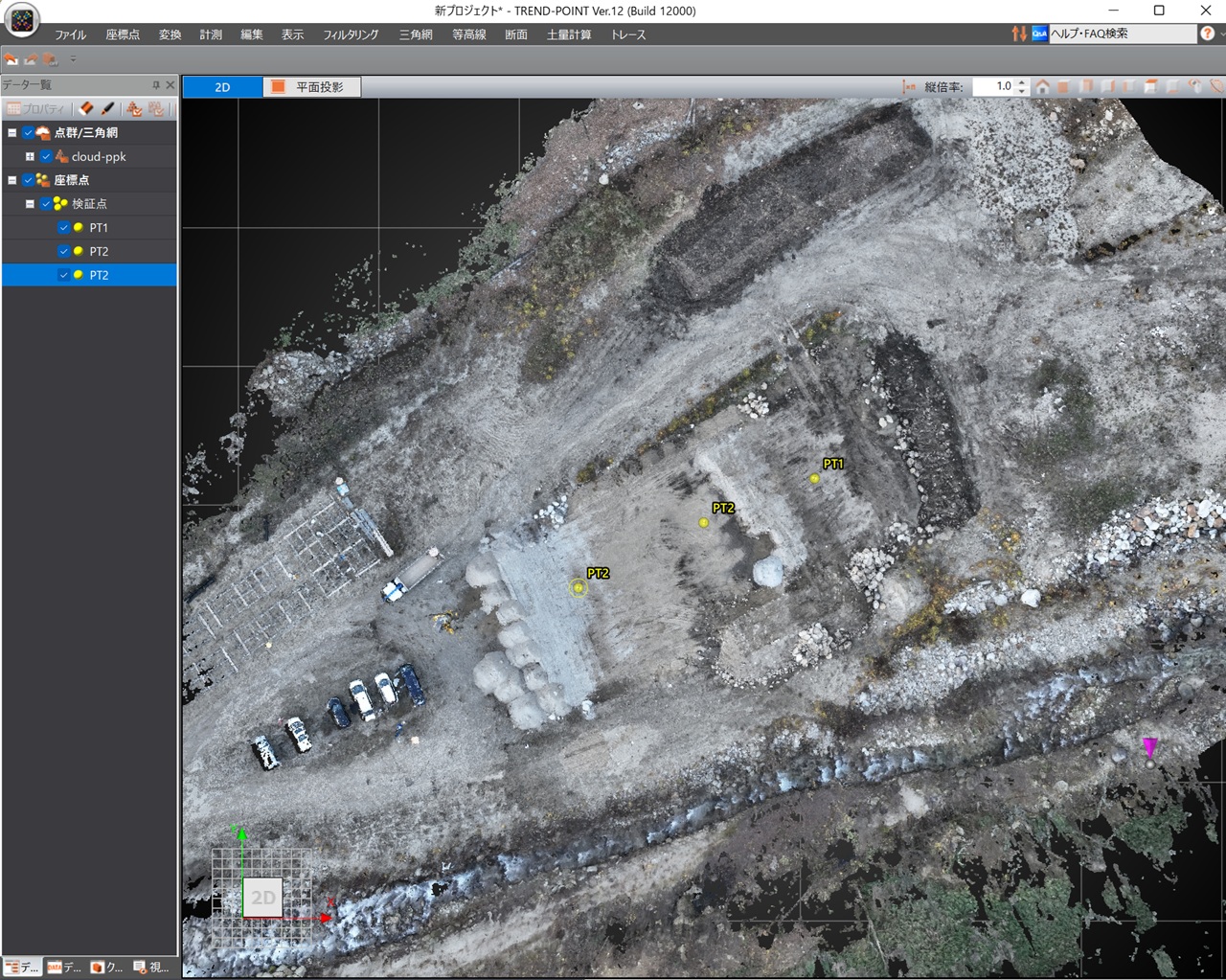The height and width of the screenshot is (980, 1226).
Task: Toggle the PT1 point checkbox
Action: [63, 228]
